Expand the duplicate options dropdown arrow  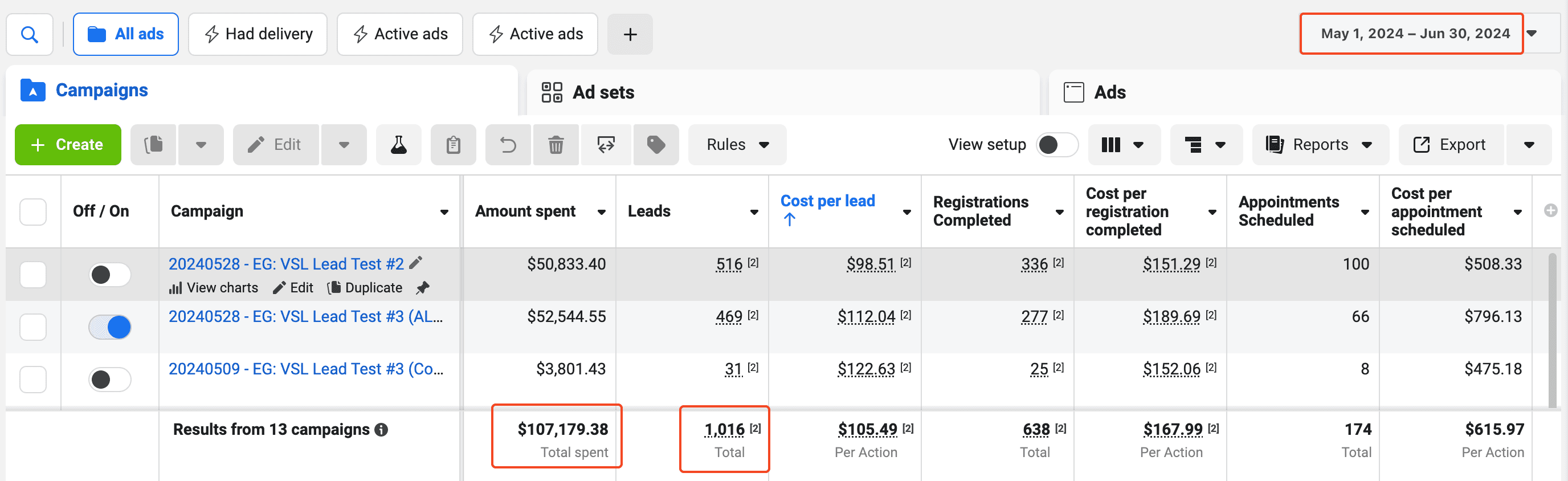click(201, 145)
